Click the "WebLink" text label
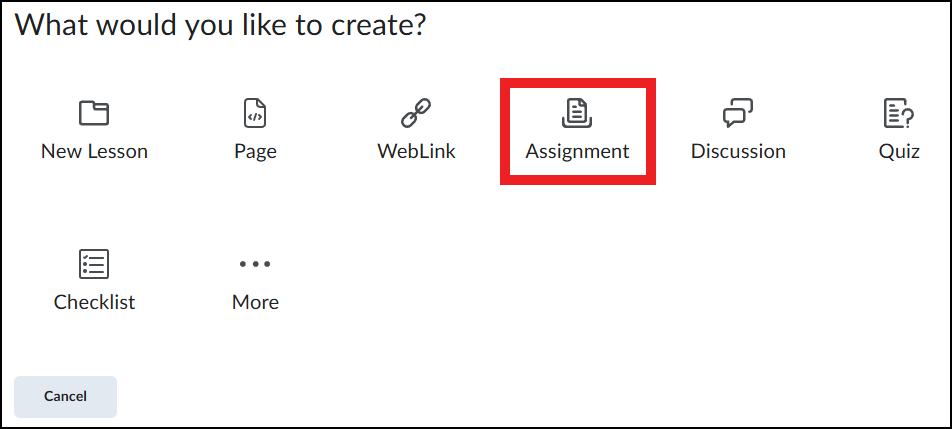This screenshot has width=952, height=429. click(416, 151)
